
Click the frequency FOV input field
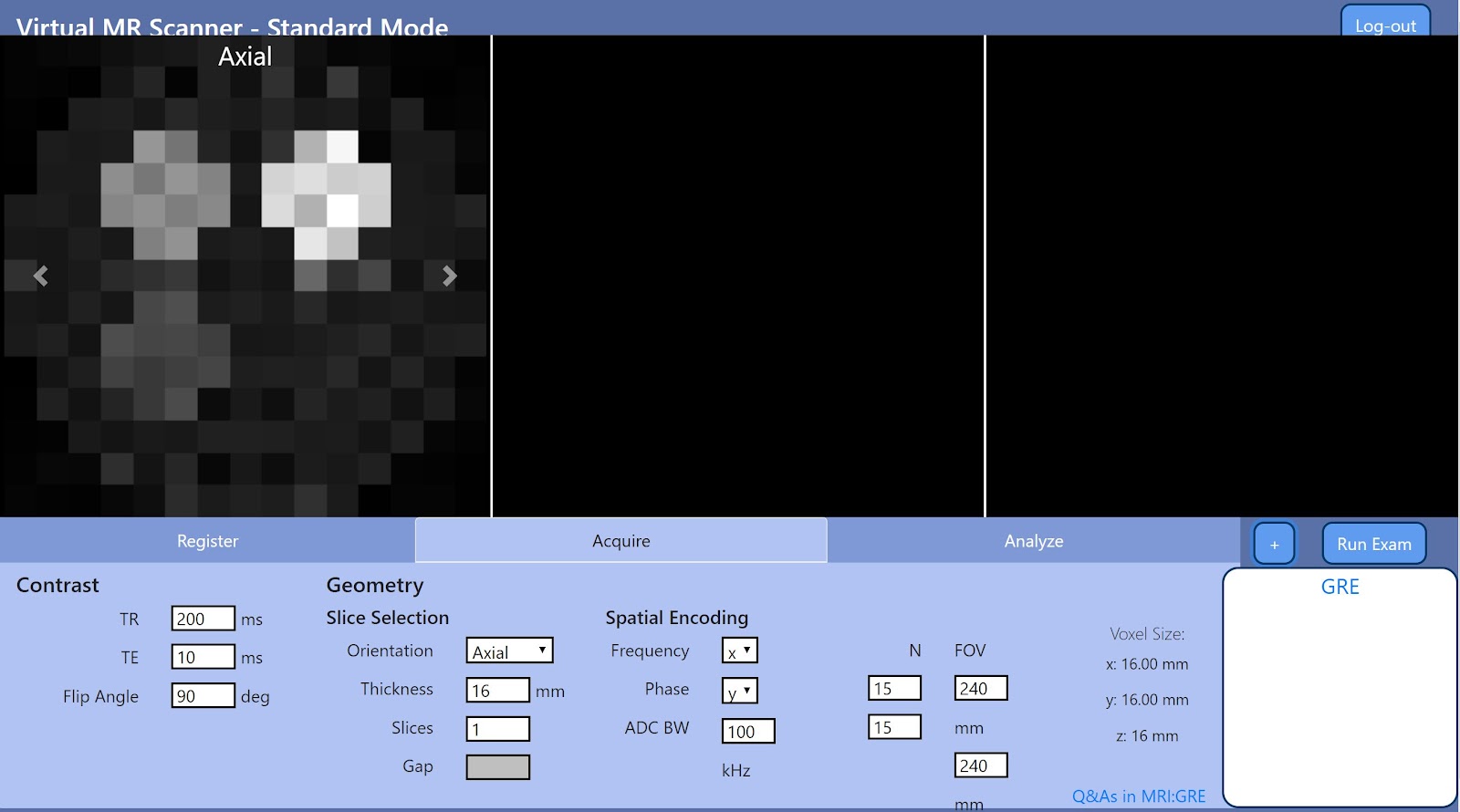981,688
